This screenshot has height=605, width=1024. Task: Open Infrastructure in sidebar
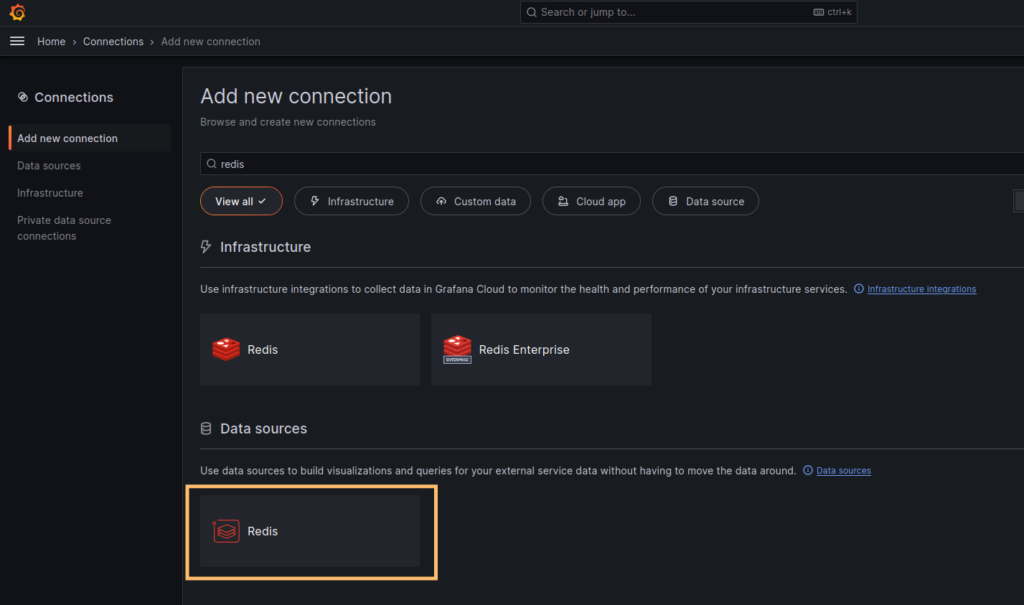click(50, 193)
